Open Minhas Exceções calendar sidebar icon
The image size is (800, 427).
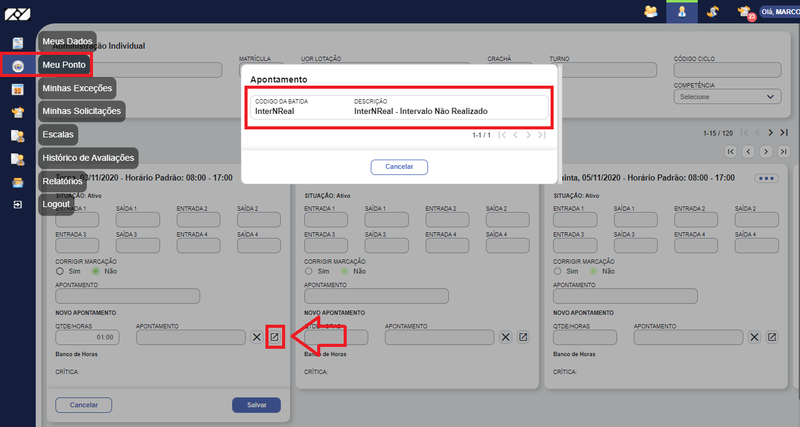coord(17,89)
